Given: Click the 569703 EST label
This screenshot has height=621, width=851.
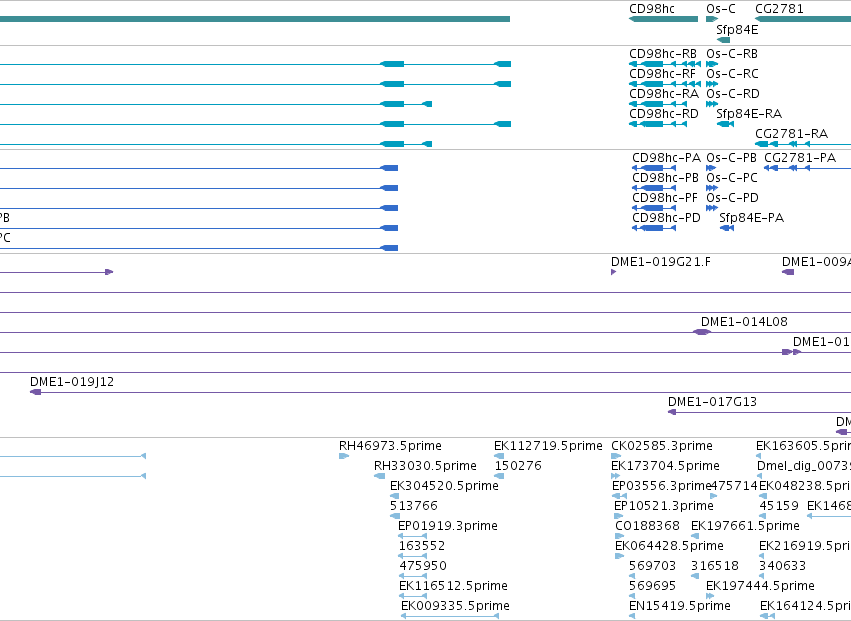Looking at the screenshot, I should (x=652, y=566).
